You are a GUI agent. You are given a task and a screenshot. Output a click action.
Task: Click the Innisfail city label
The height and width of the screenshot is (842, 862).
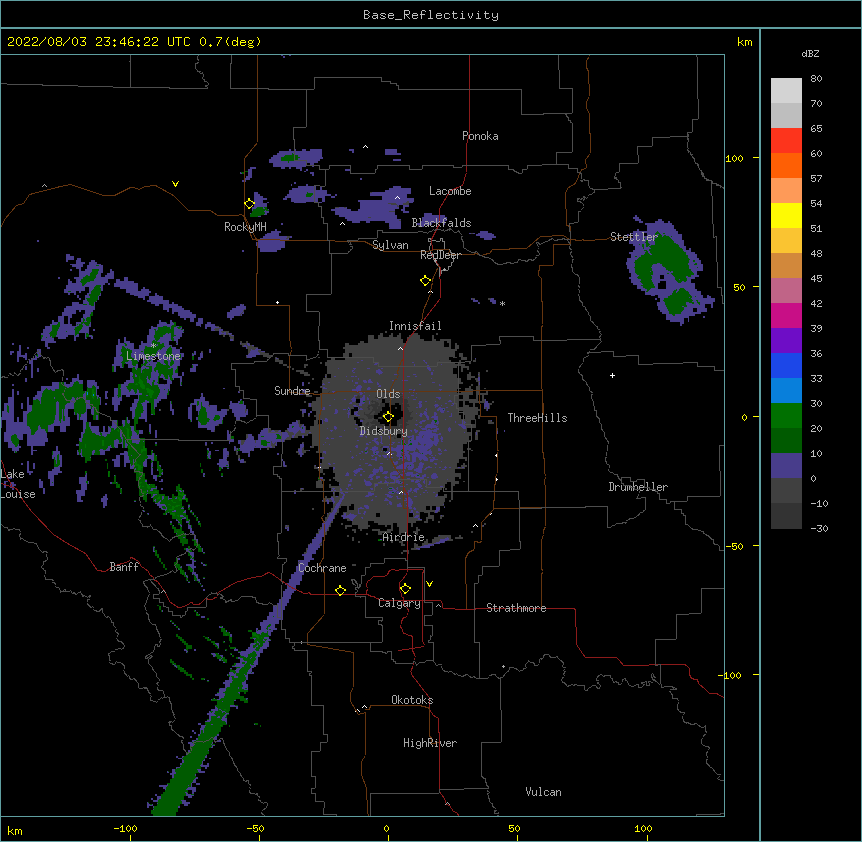tap(415, 326)
